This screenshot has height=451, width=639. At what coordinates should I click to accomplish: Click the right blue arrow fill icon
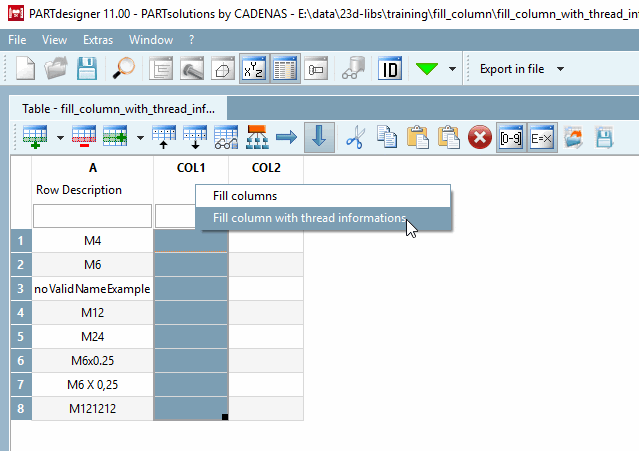click(286, 137)
